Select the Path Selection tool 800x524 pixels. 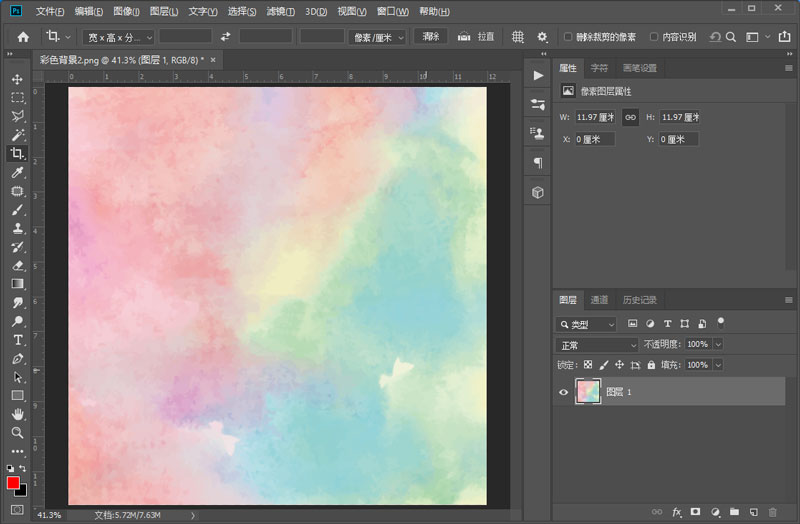pos(17,377)
